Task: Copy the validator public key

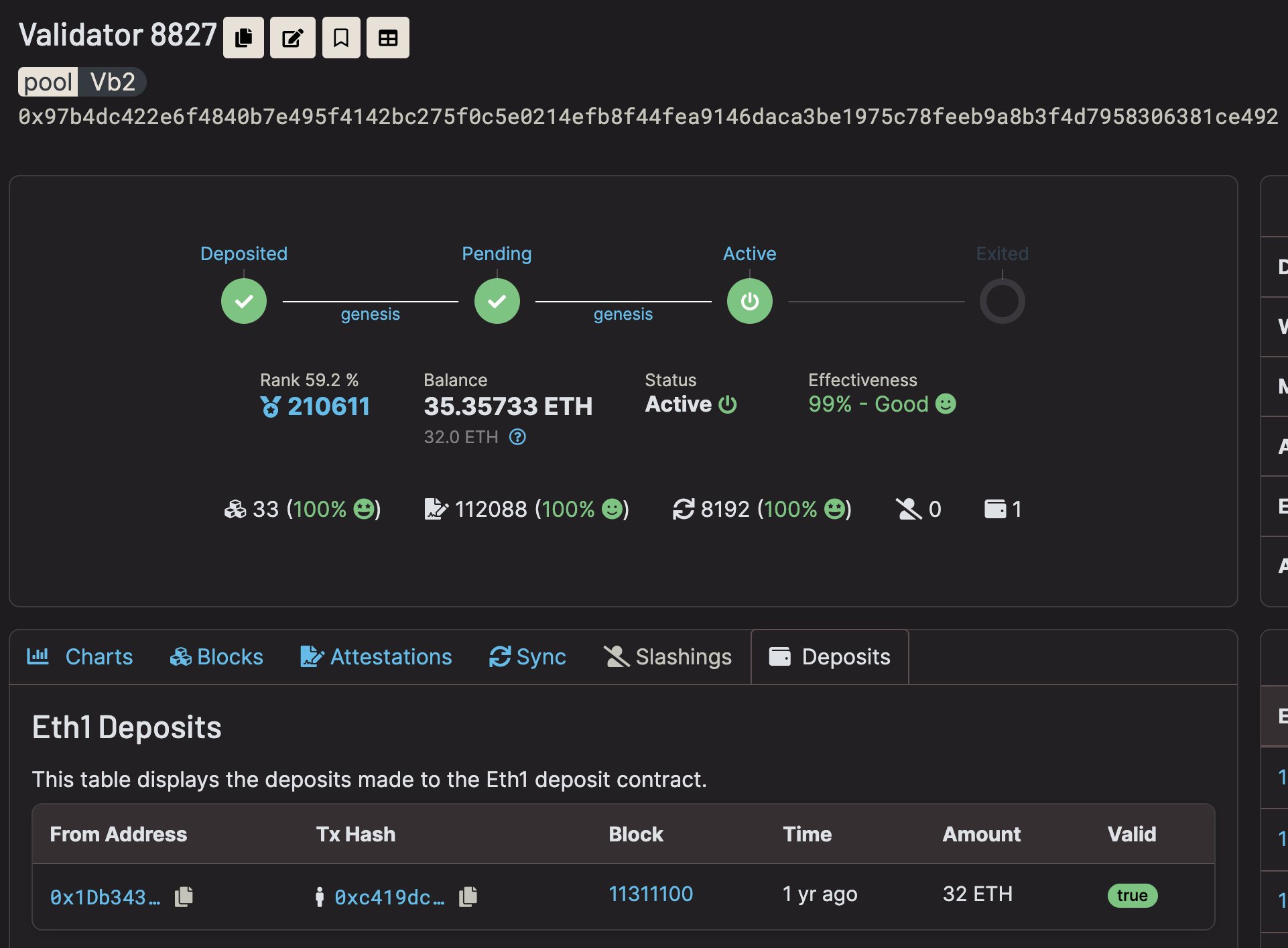Action: tap(243, 38)
